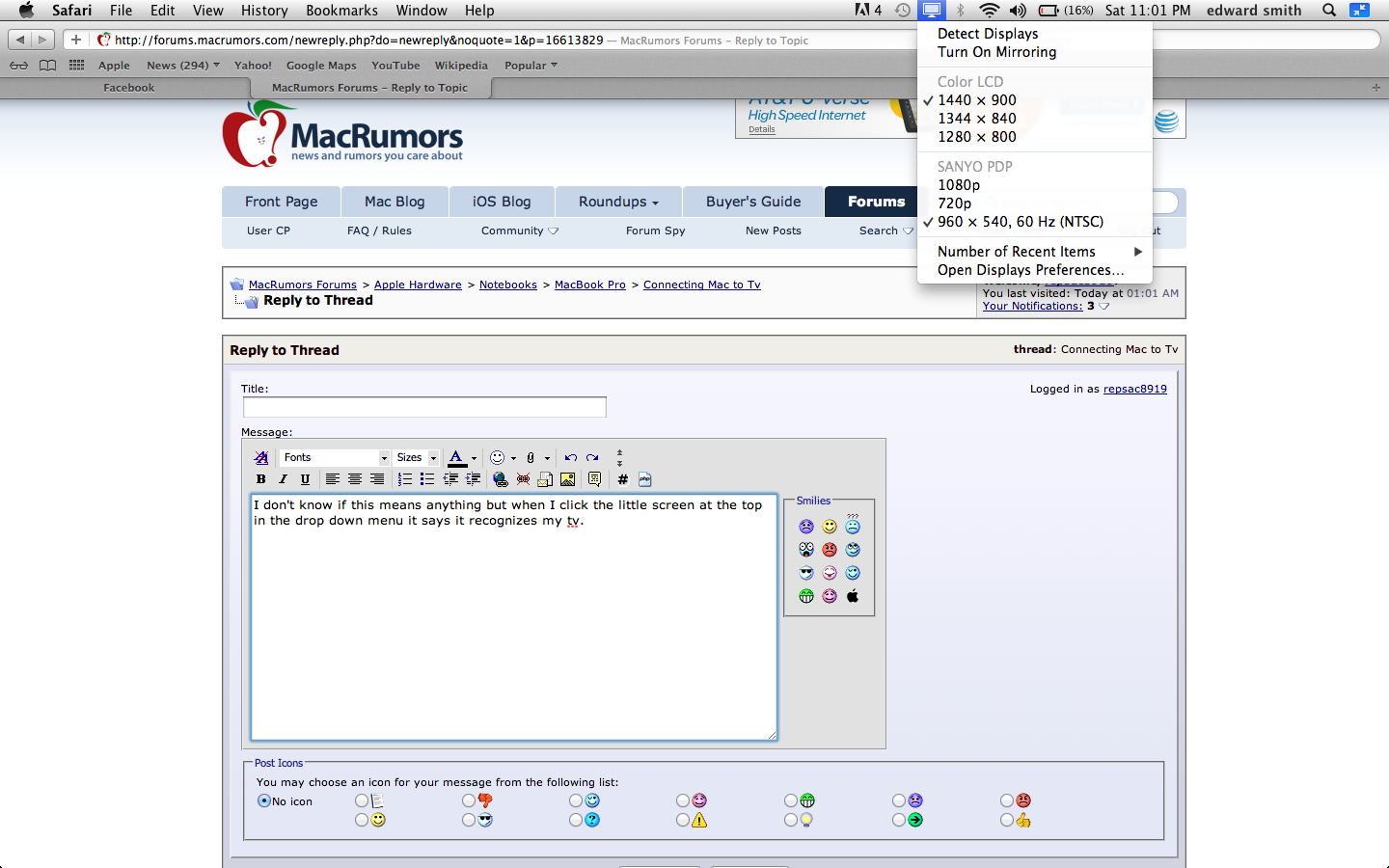Viewport: 1389px width, 868px height.
Task: Select Detect Displays menu entry
Action: point(1035,34)
